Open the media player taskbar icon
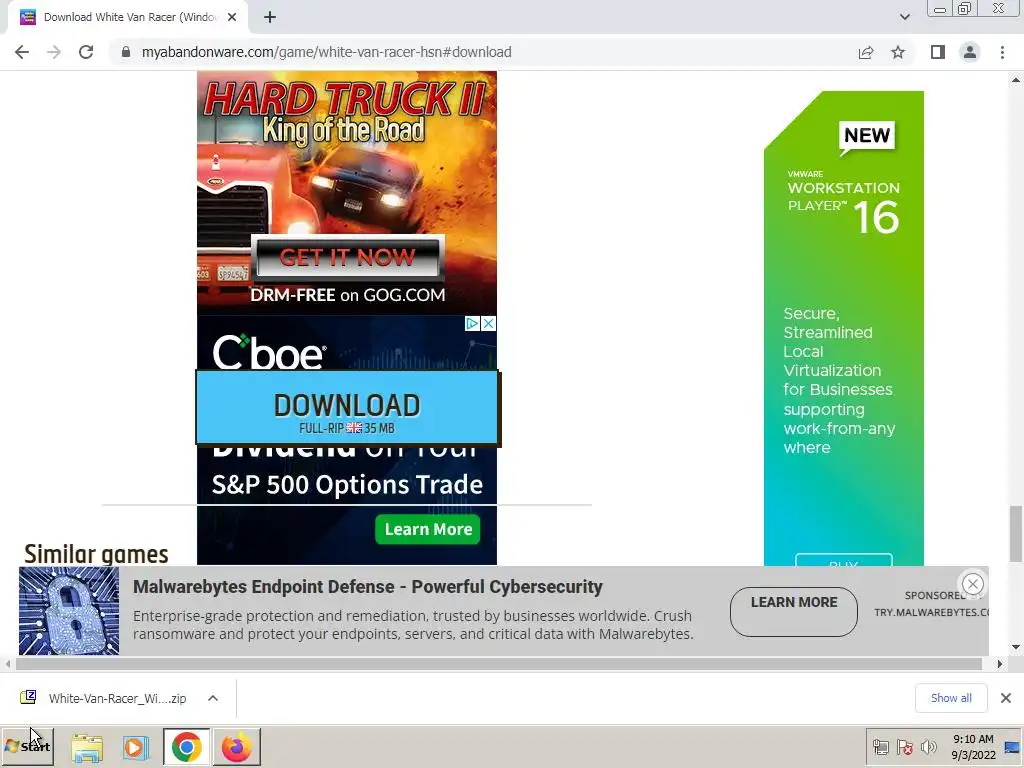The height and width of the screenshot is (768, 1024). 136,747
